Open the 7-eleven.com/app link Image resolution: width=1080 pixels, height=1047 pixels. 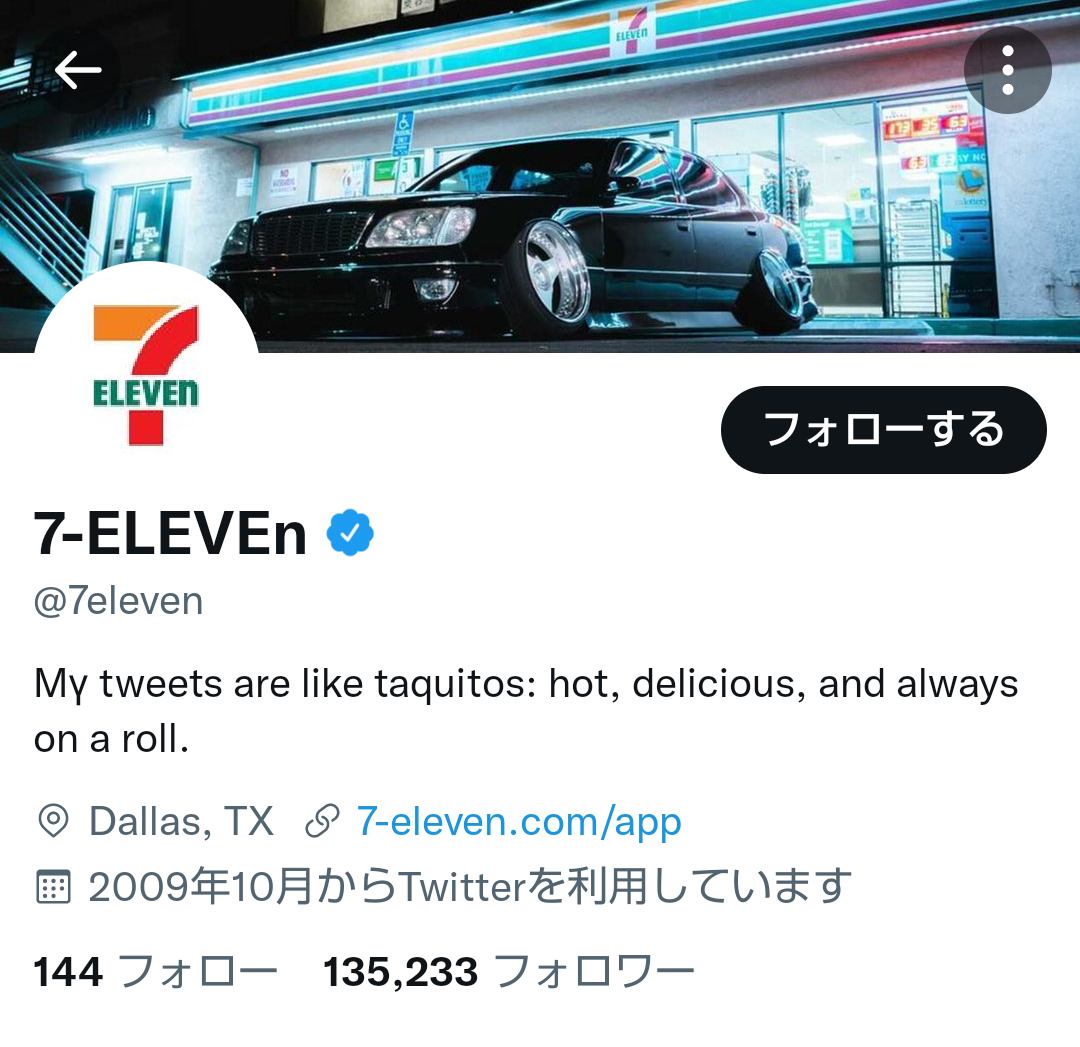point(519,821)
